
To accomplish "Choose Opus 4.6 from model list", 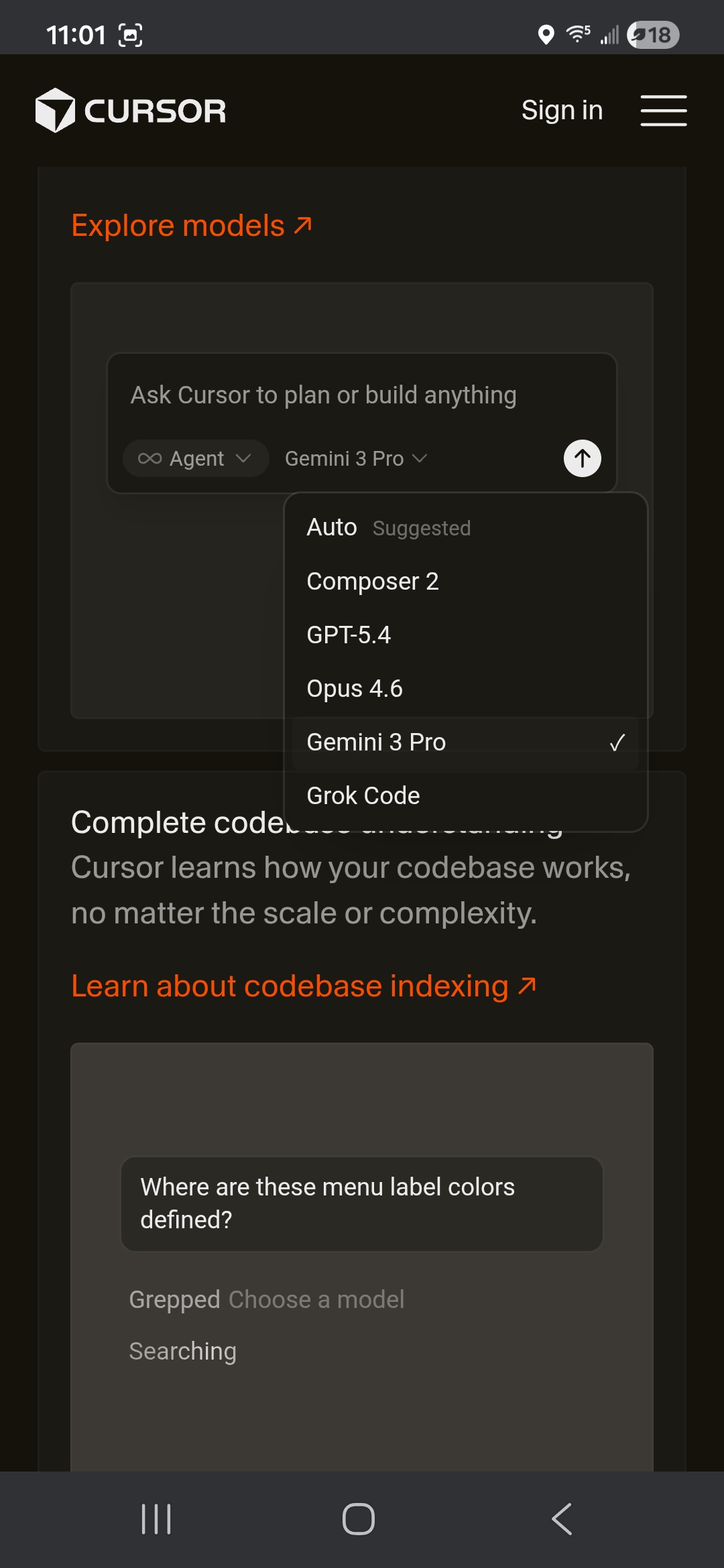I will pos(466,689).
